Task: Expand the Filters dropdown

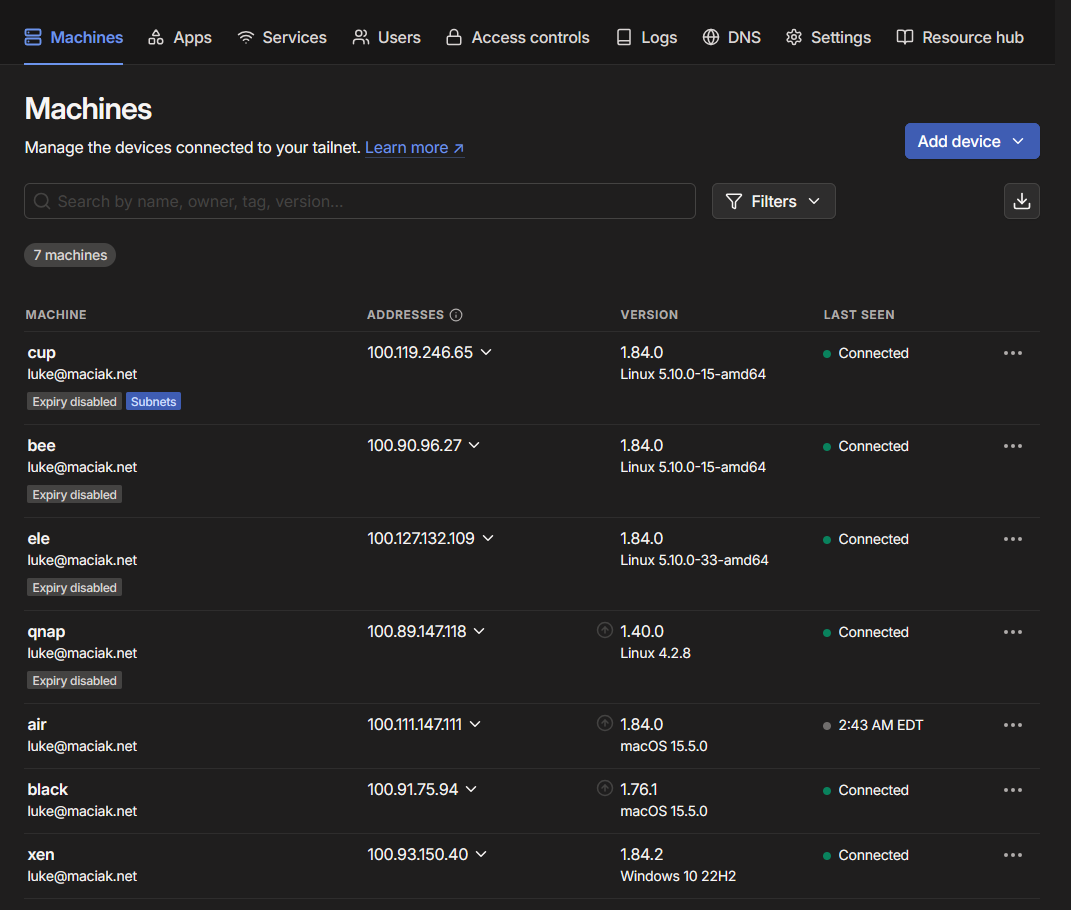Action: click(773, 201)
